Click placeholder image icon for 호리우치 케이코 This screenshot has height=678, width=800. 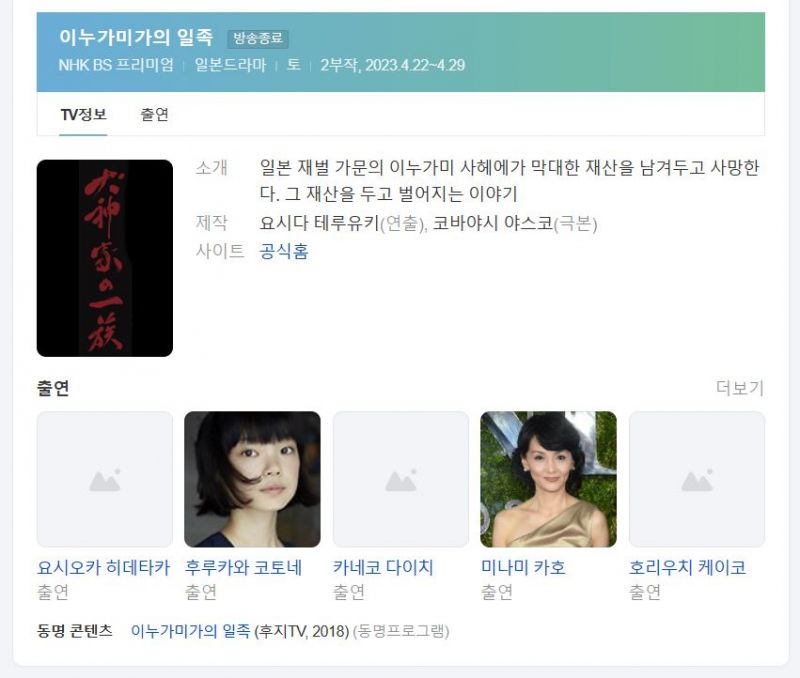click(x=696, y=480)
